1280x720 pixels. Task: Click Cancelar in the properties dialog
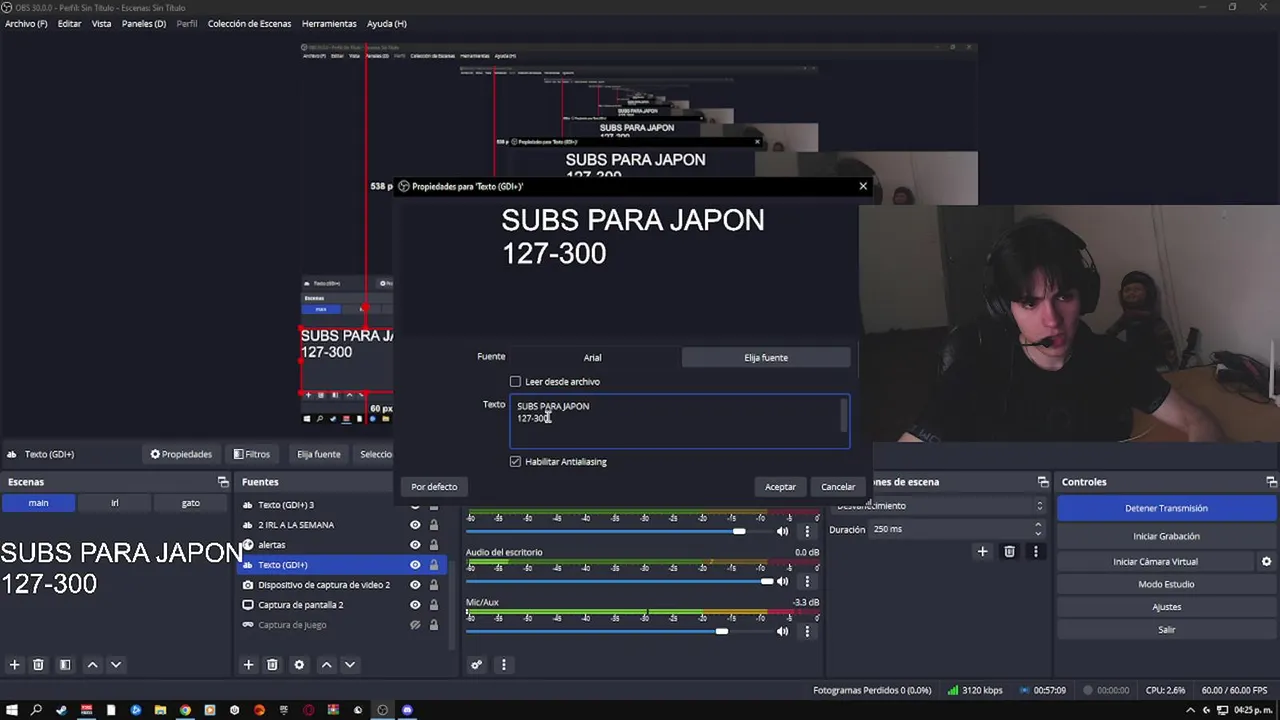838,487
